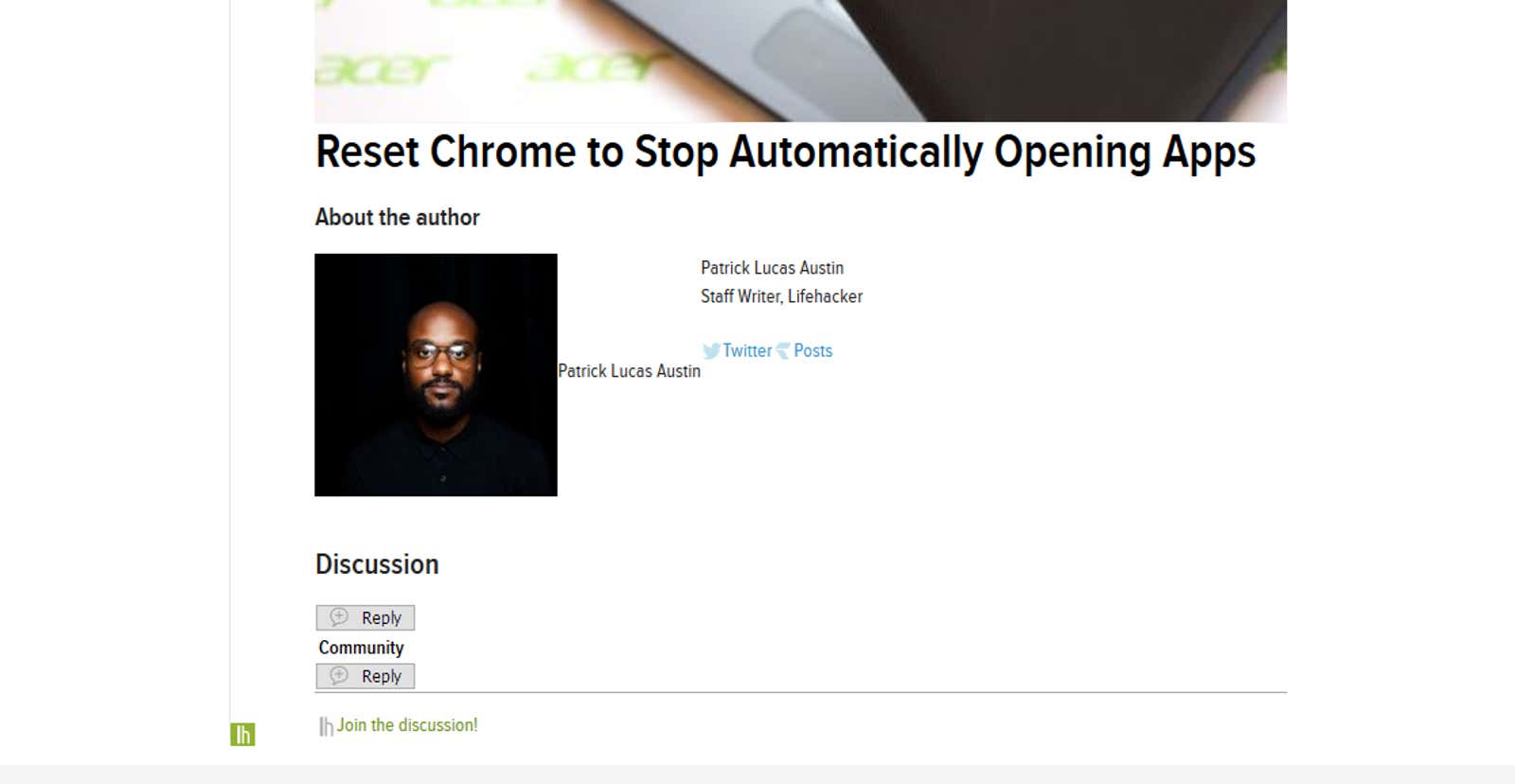The image size is (1515, 784).
Task: Click the About the author heading
Action: (397, 217)
